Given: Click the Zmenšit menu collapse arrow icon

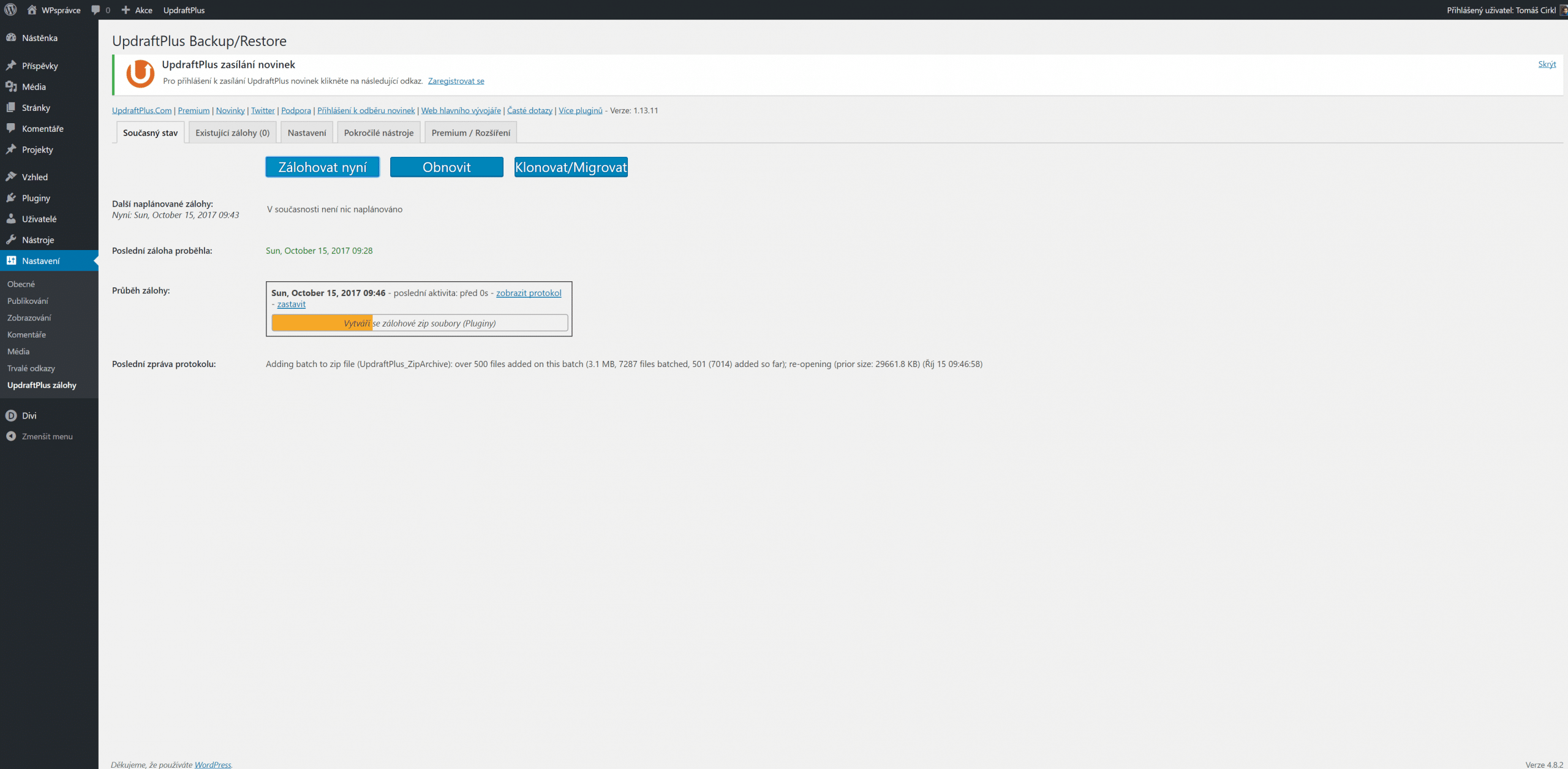Looking at the screenshot, I should click(11, 436).
